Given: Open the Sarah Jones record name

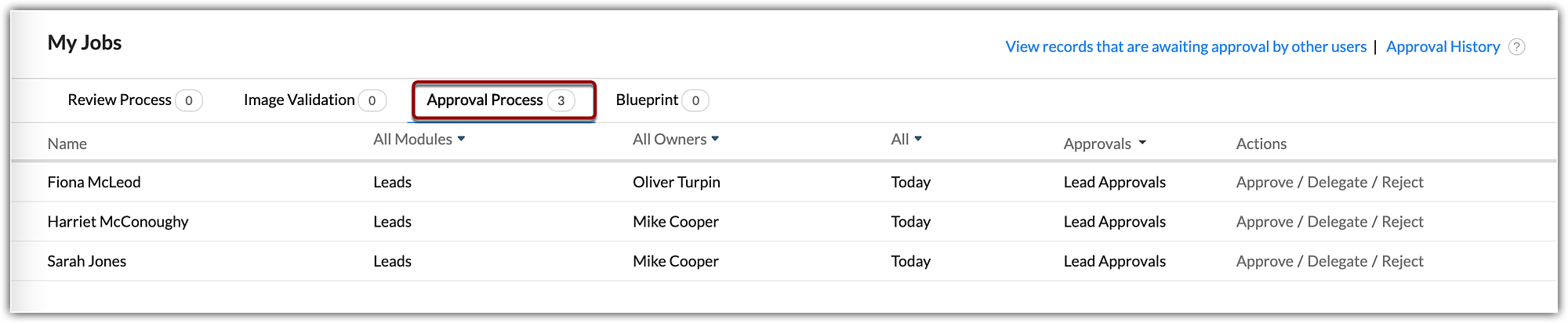Looking at the screenshot, I should [x=87, y=261].
